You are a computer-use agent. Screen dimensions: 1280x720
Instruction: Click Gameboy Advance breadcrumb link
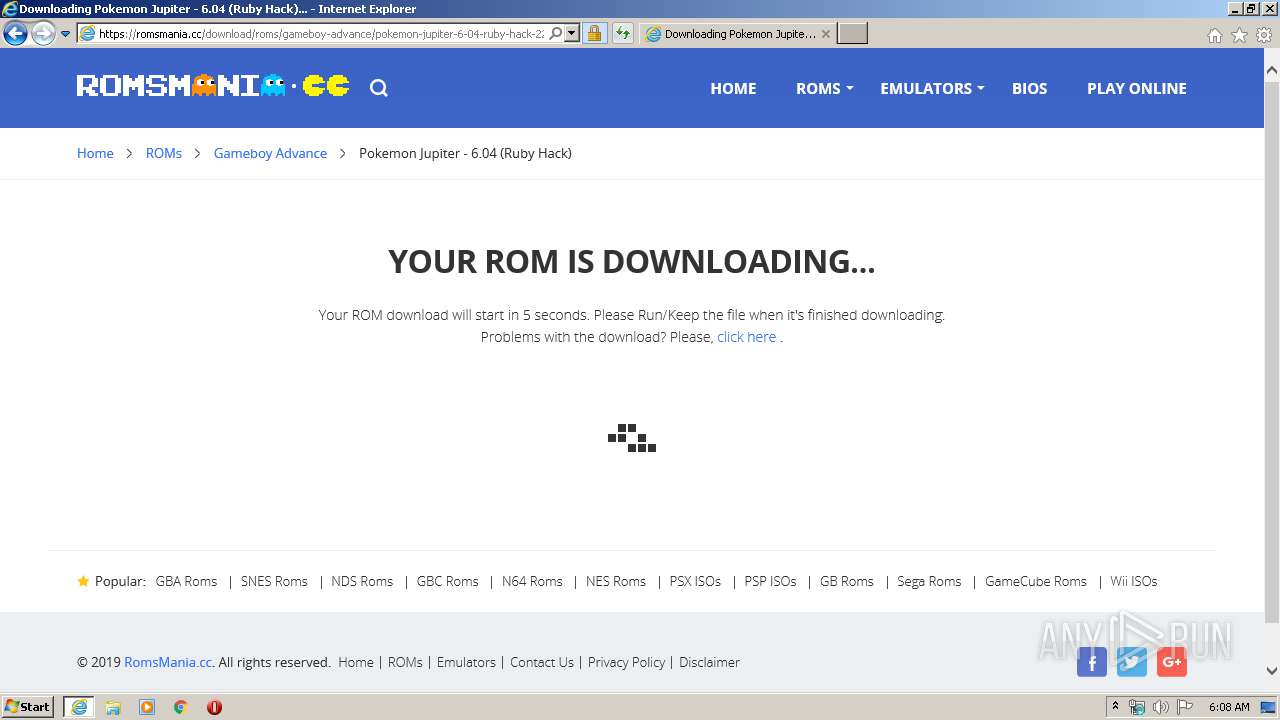pos(270,153)
